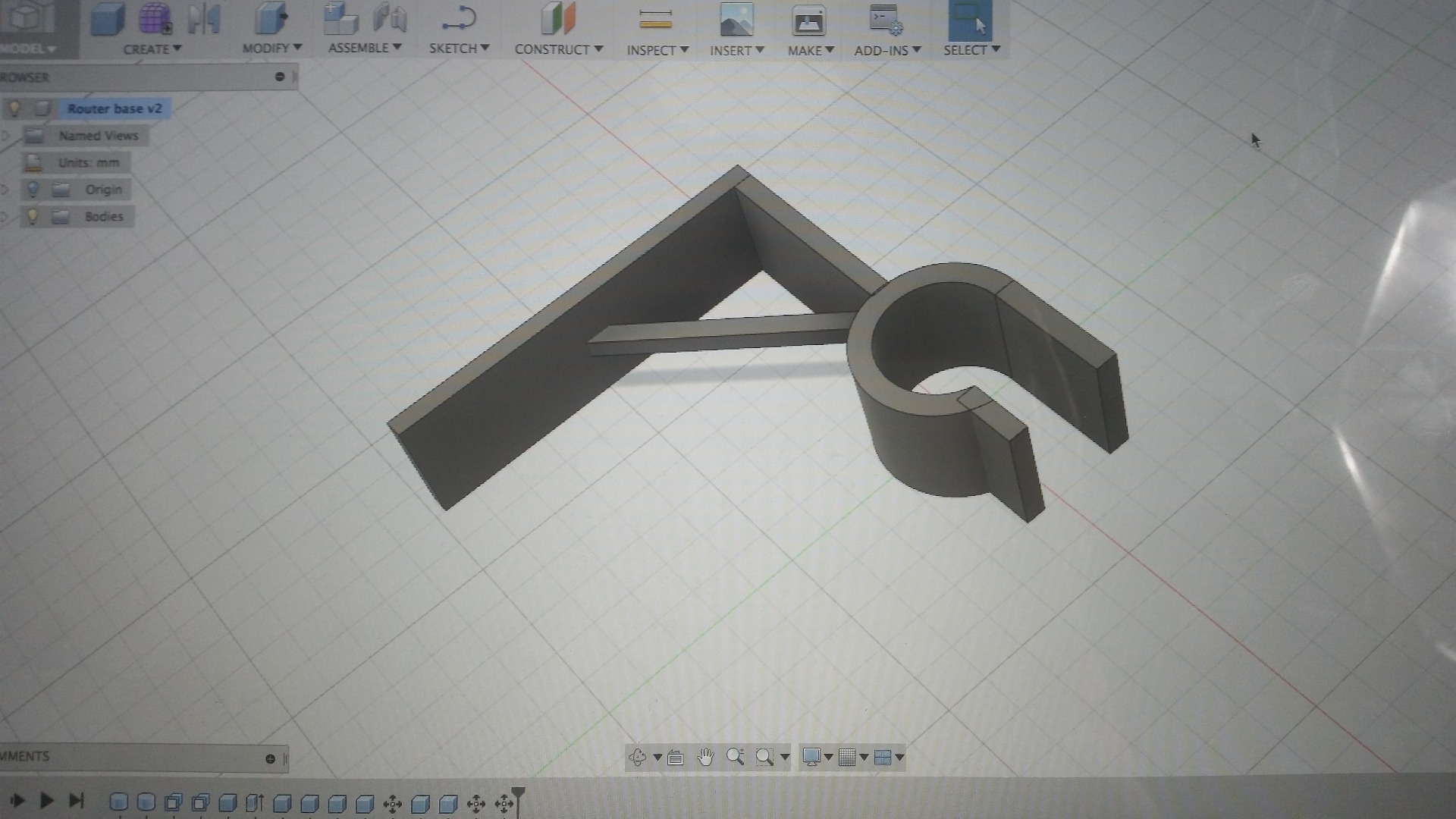Click the New Component assemble icon

click(340, 18)
